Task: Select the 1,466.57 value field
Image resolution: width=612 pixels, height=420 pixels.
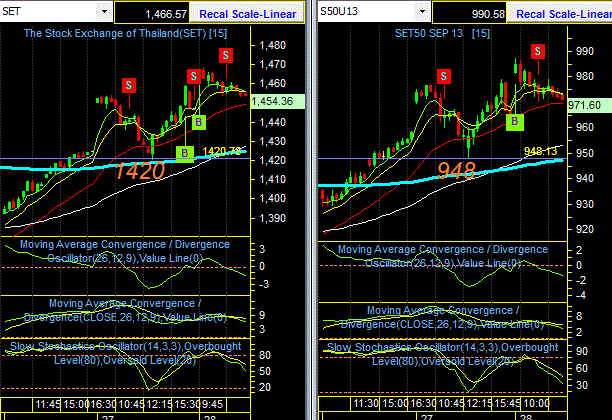Action: coord(152,14)
